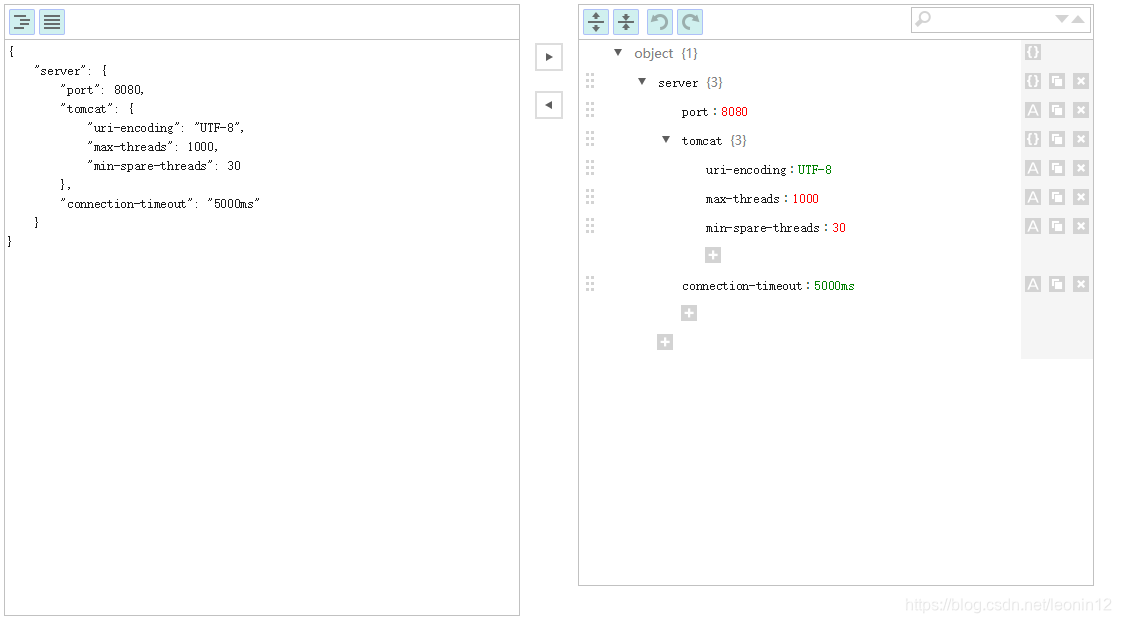Remove the tomcat node
Screen dimensions: 1121x623
(1081, 139)
